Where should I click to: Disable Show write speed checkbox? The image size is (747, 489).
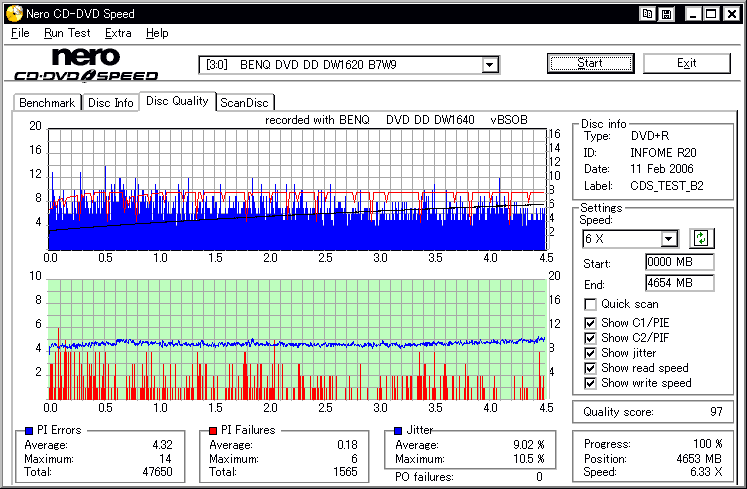[x=591, y=383]
